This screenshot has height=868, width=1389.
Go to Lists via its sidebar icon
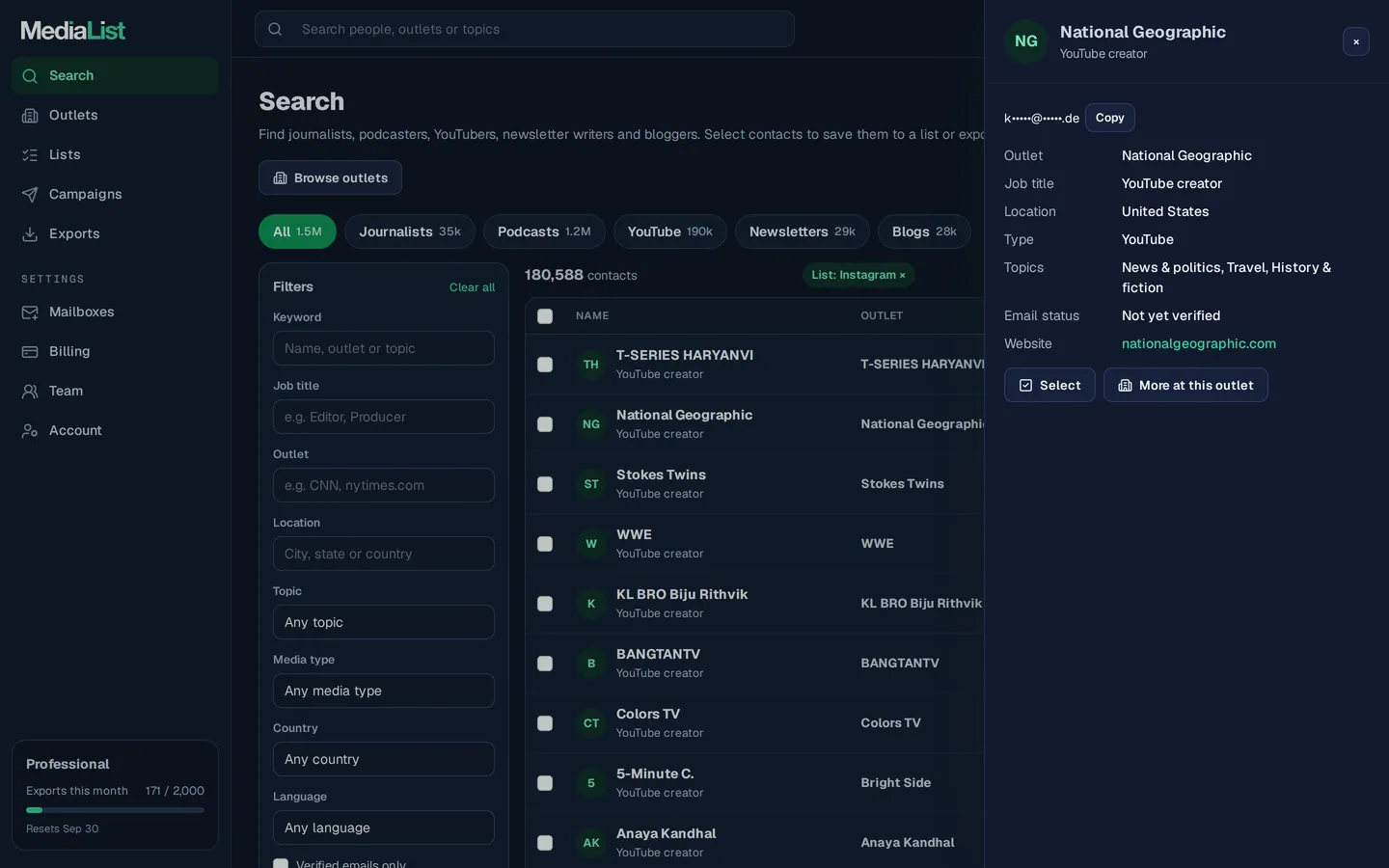point(30,155)
